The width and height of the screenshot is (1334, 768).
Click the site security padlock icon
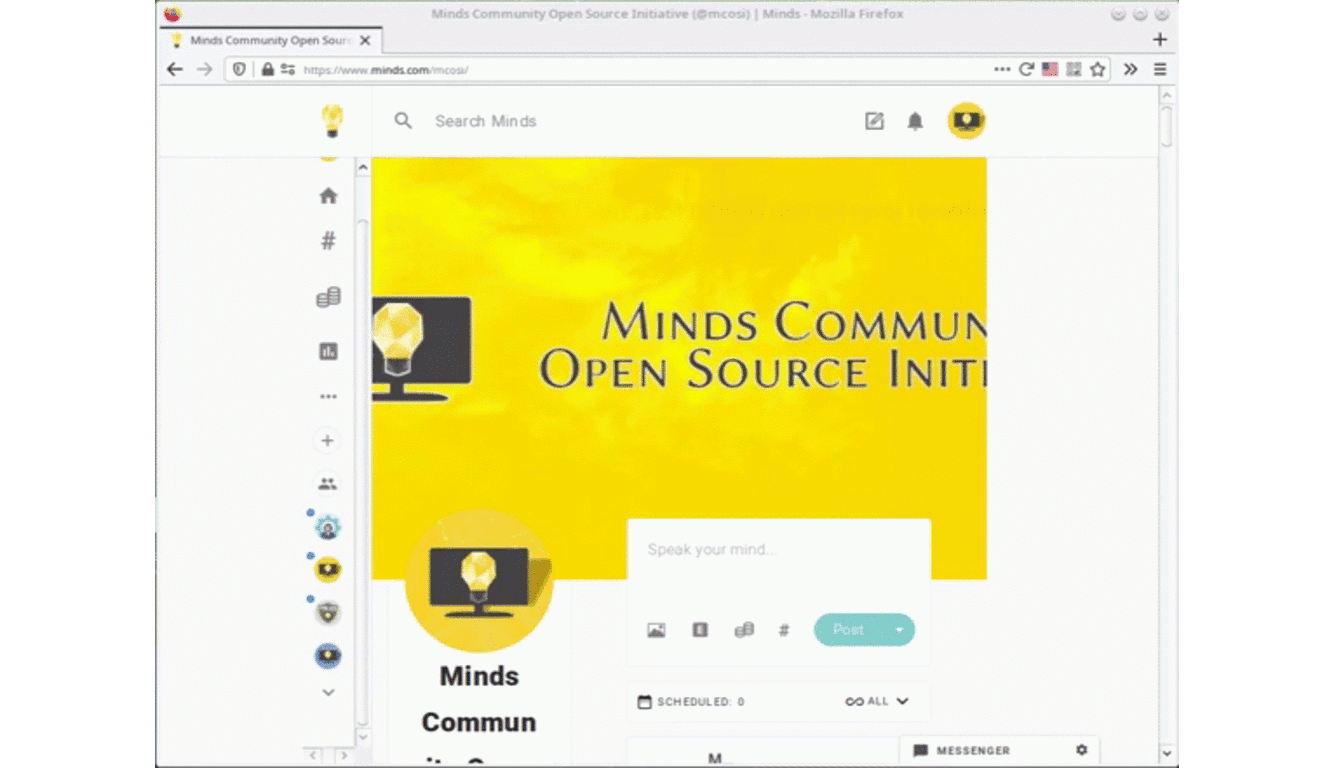(267, 69)
